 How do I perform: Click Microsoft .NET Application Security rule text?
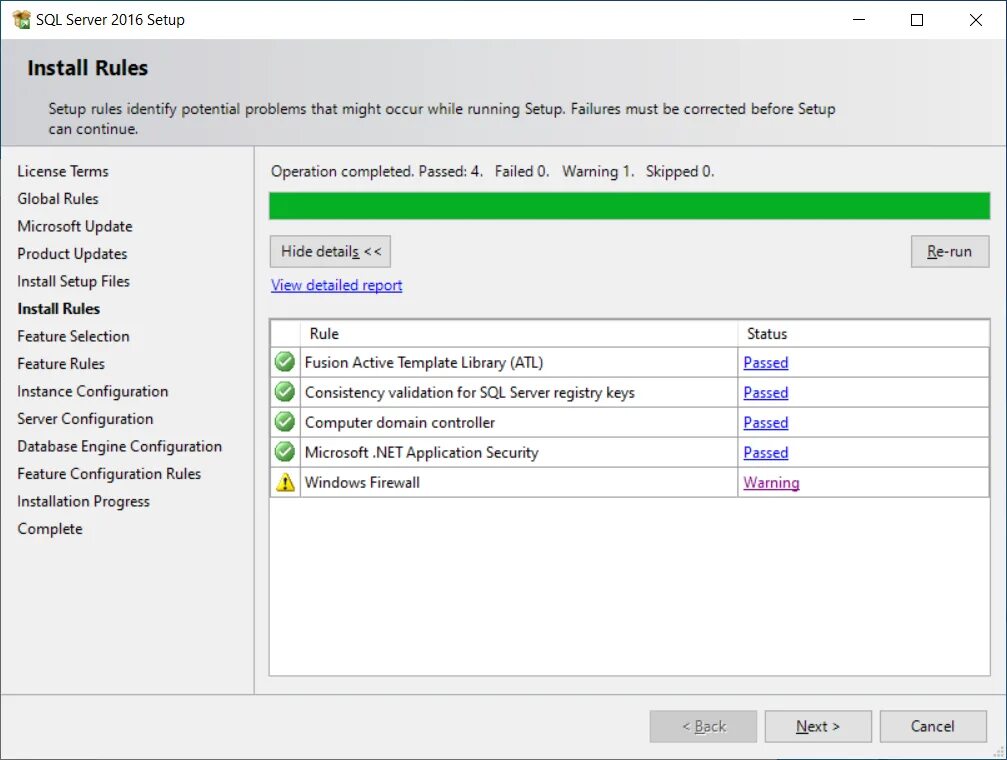tap(421, 452)
